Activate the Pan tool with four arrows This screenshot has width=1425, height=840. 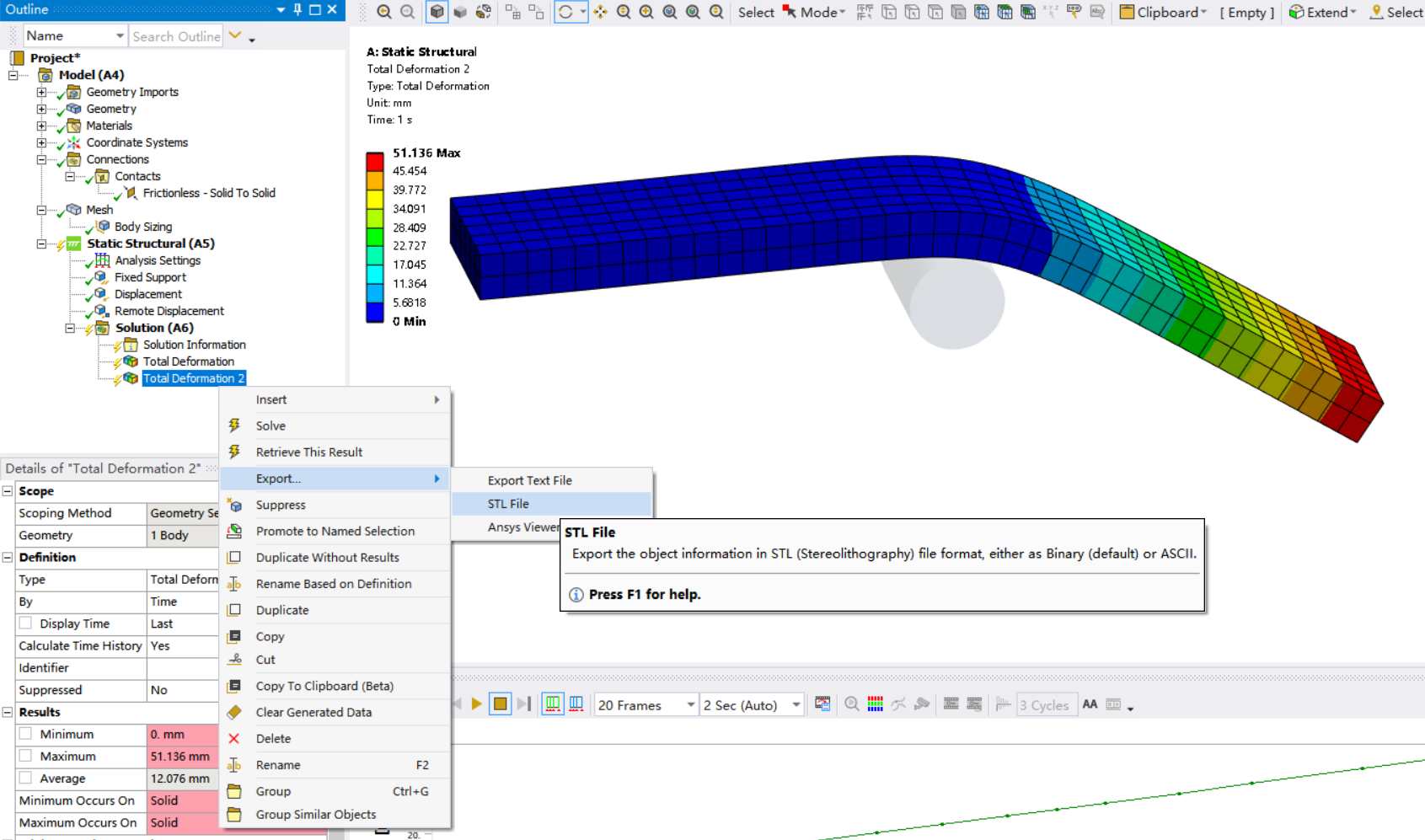(600, 12)
